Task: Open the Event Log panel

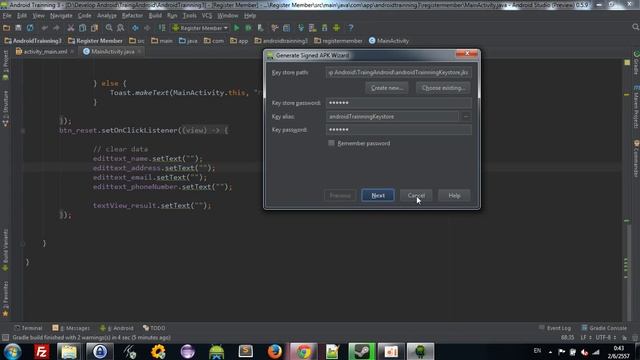Action: point(555,328)
